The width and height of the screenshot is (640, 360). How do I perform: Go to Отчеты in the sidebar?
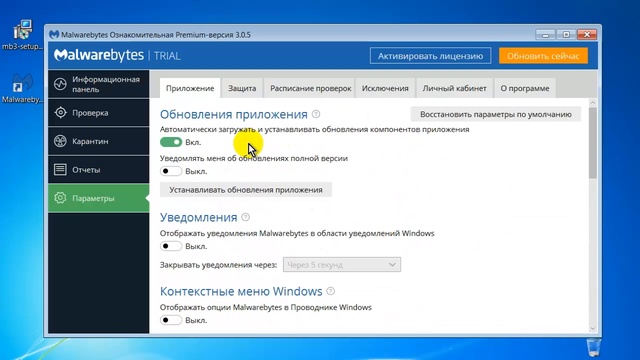pyautogui.click(x=99, y=169)
